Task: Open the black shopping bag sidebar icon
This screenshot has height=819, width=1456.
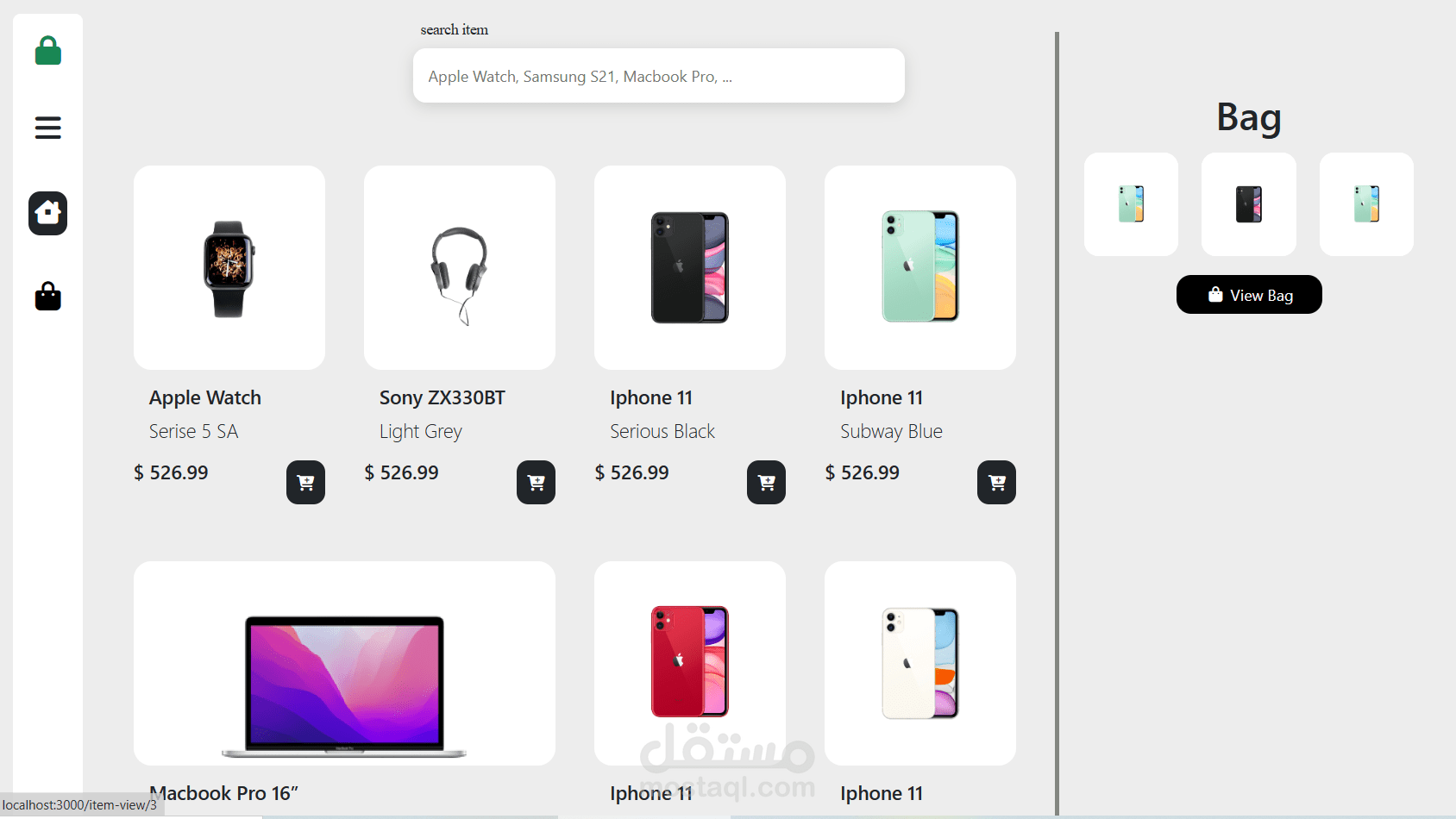Action: tap(48, 297)
